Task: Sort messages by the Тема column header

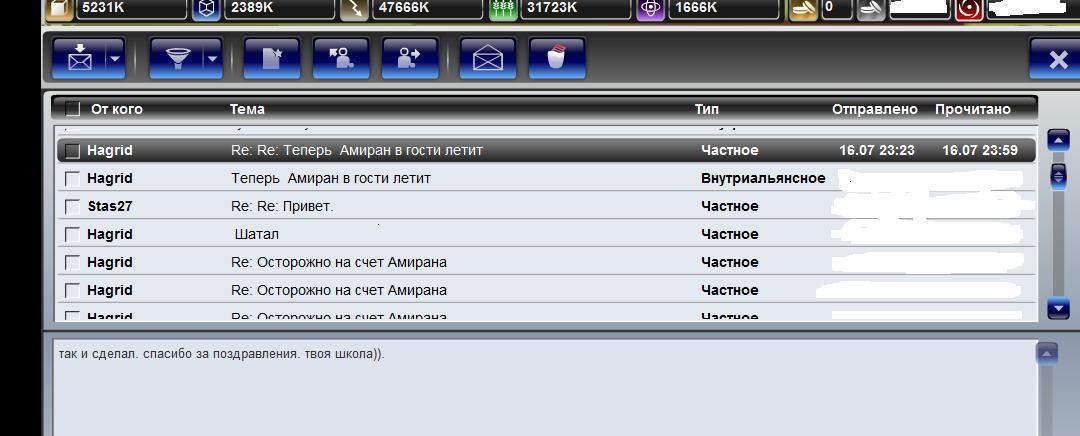Action: pos(247,109)
